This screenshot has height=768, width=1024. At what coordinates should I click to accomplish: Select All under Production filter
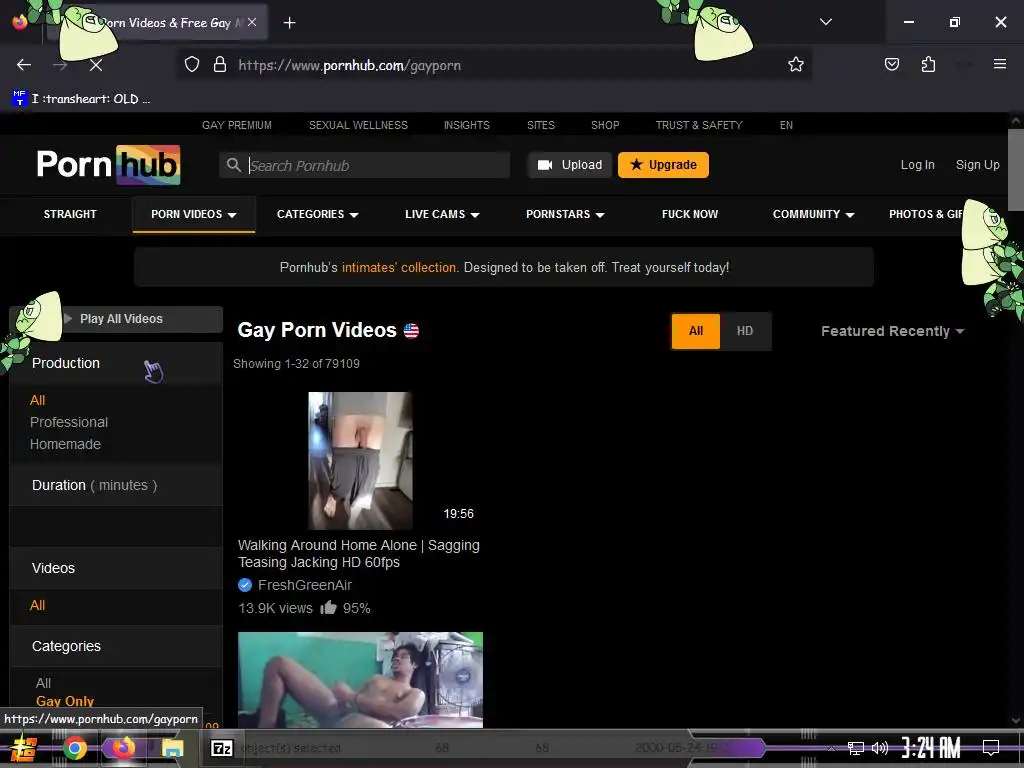coord(37,400)
